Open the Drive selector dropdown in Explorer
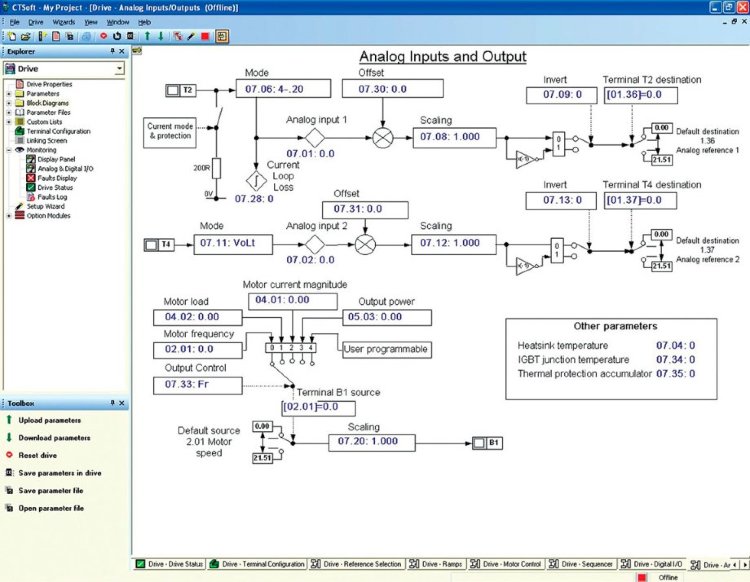The image size is (750, 582). (x=120, y=69)
